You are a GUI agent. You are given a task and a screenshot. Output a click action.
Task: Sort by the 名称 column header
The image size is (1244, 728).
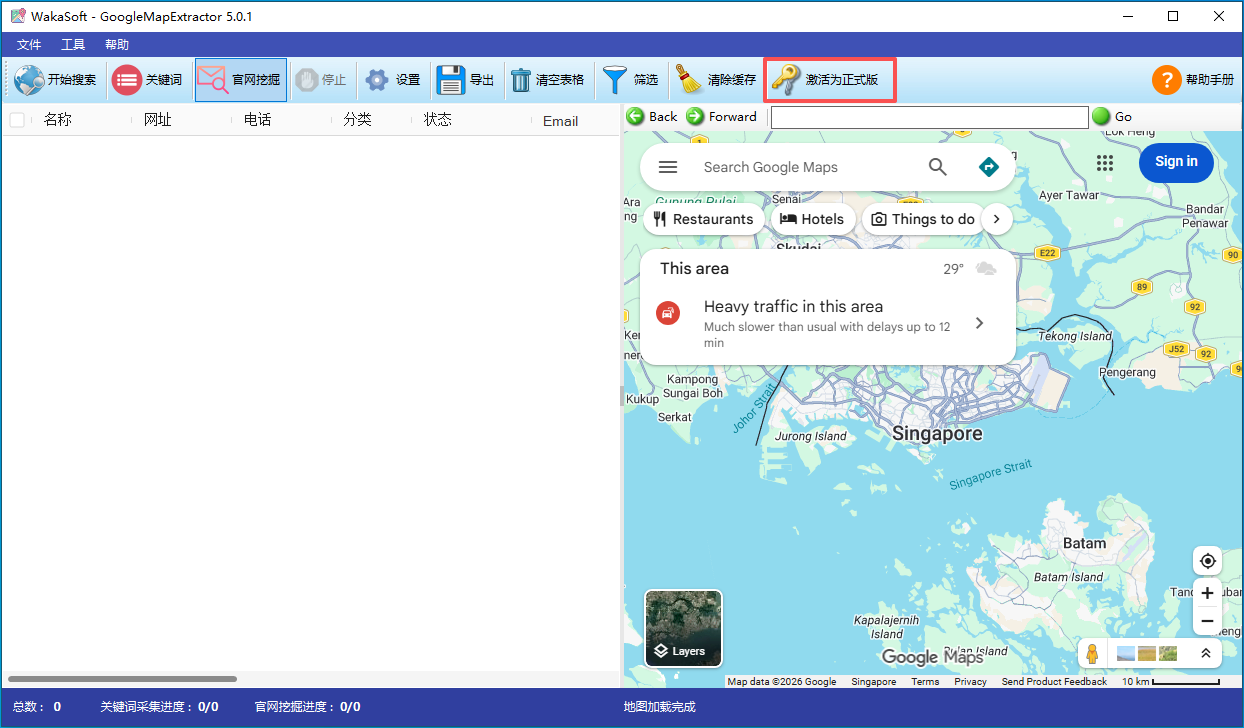point(58,120)
